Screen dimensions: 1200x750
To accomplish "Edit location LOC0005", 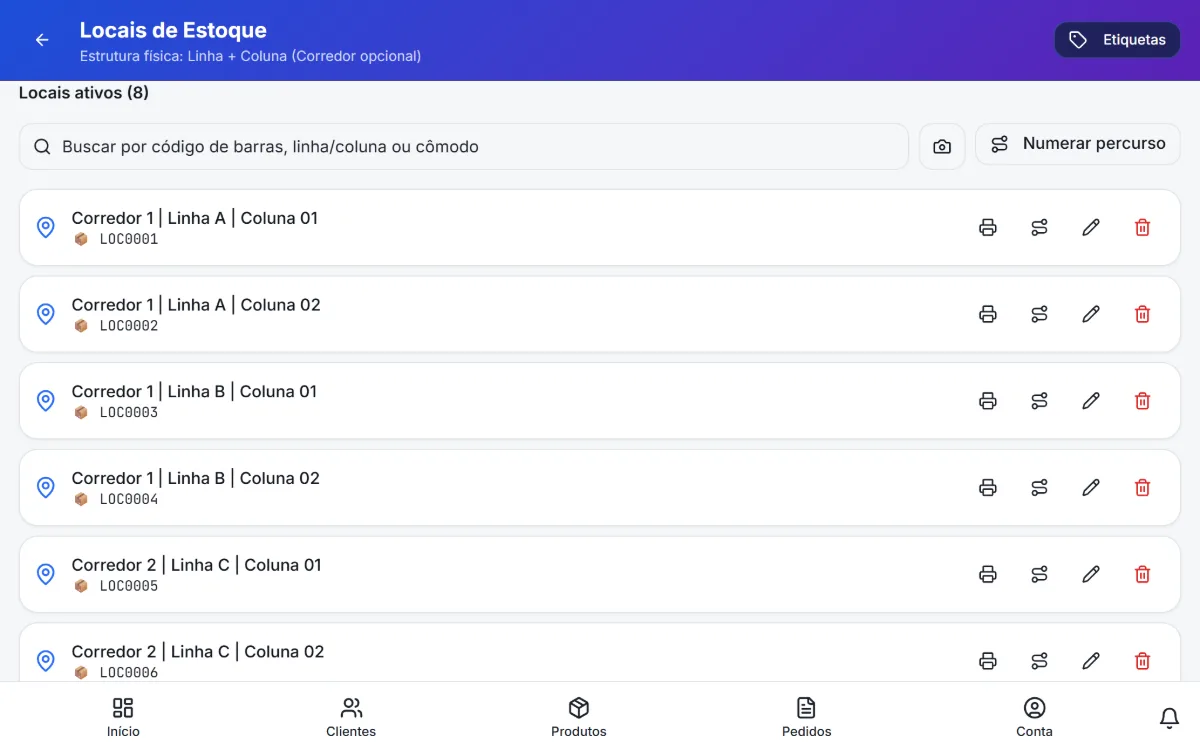I will tap(1091, 574).
